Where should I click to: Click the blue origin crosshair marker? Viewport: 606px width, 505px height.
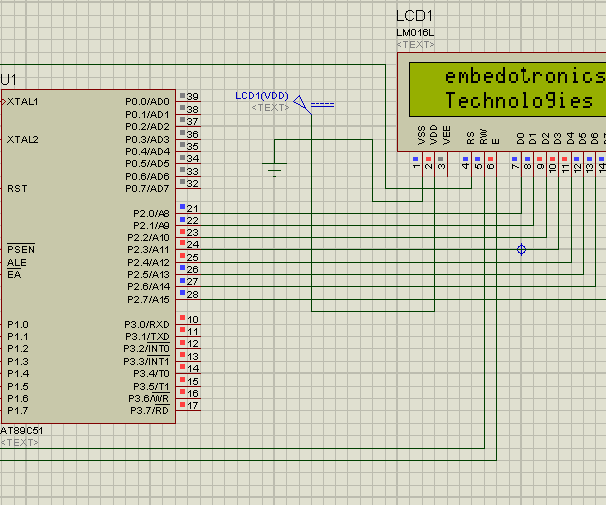click(x=521, y=249)
